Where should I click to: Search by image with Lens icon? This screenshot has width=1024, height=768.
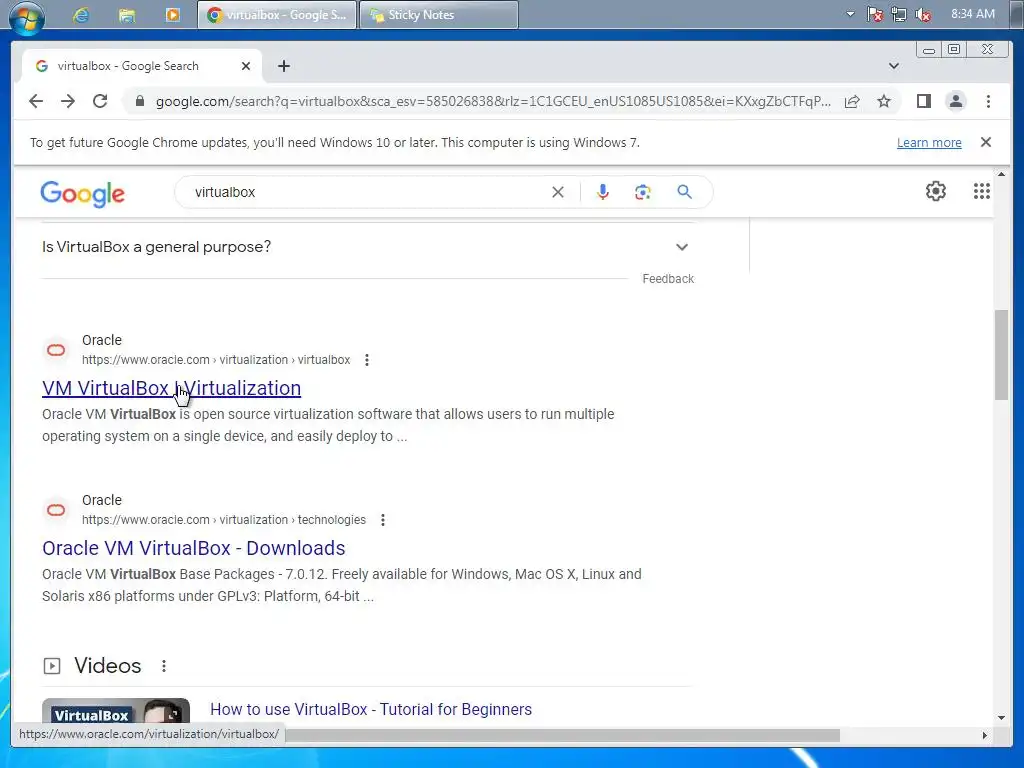[x=643, y=192]
